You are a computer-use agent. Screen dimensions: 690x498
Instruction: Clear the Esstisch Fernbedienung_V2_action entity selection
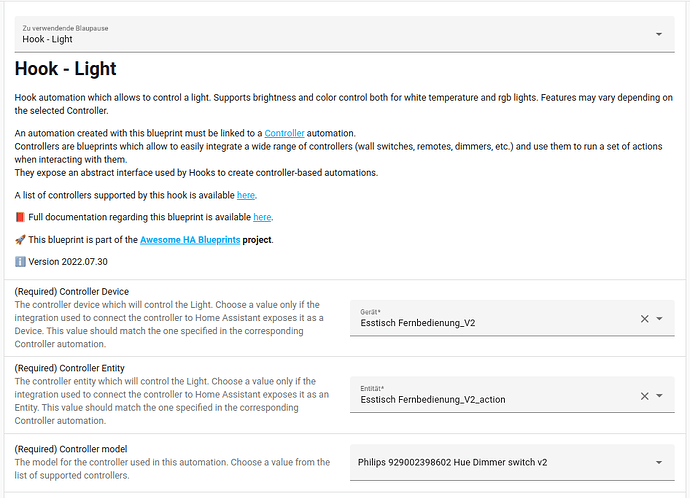tap(644, 396)
